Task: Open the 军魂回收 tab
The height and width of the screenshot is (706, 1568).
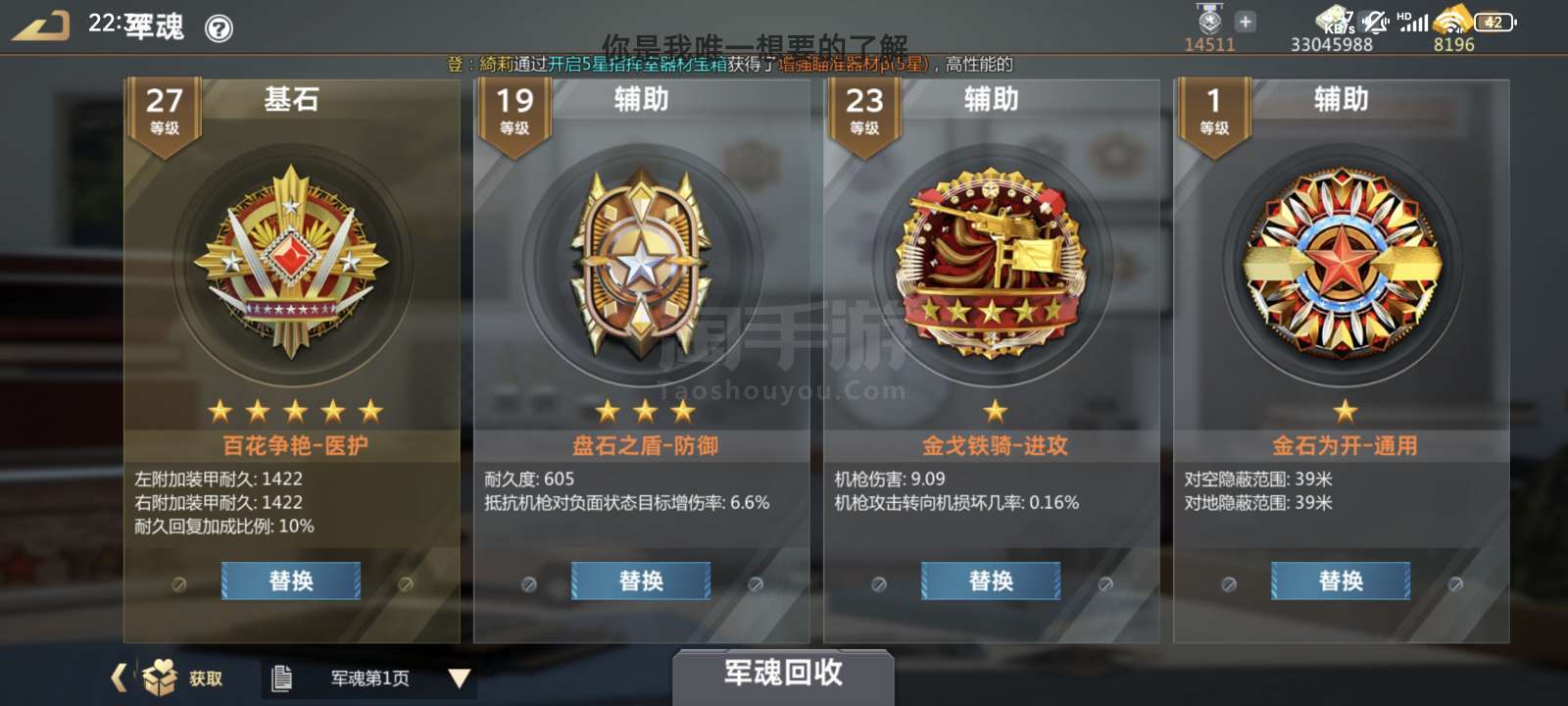Action: 783,675
